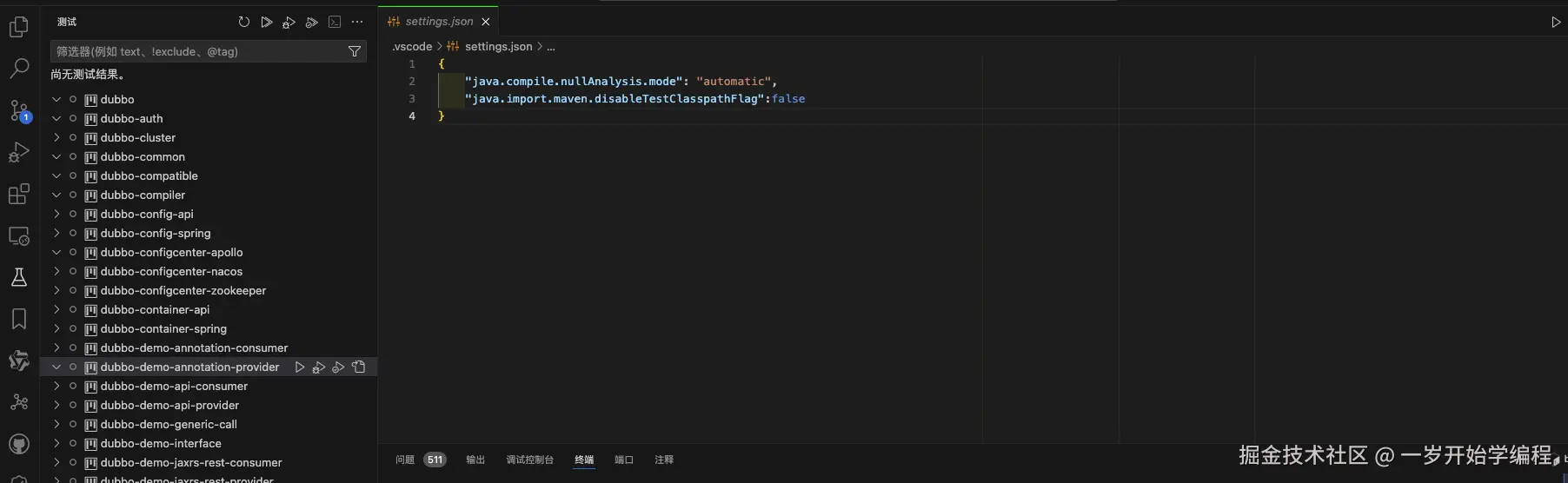Close the settings.json editor tab
The height and width of the screenshot is (483, 1568).
coord(486,22)
